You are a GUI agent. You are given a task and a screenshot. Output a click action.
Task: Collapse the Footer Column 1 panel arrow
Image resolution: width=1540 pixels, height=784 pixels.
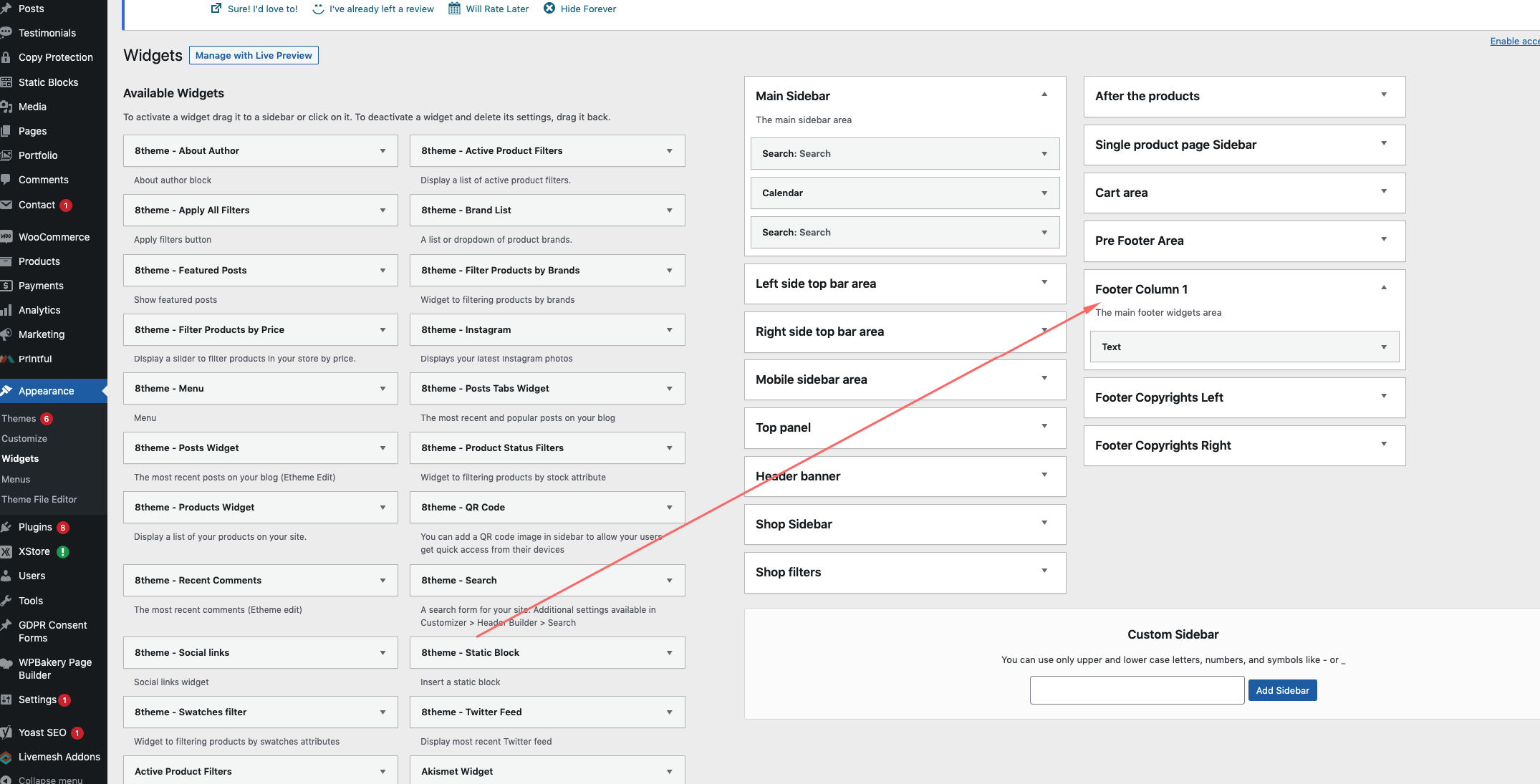pyautogui.click(x=1384, y=288)
